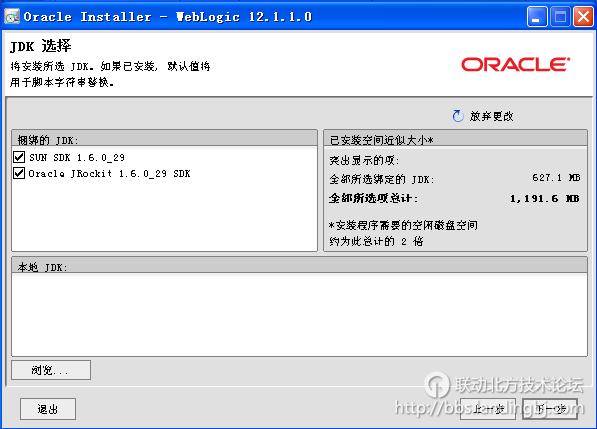The width and height of the screenshot is (597, 429).
Task: Click the 本地 JDK list area
Action: (x=299, y=314)
